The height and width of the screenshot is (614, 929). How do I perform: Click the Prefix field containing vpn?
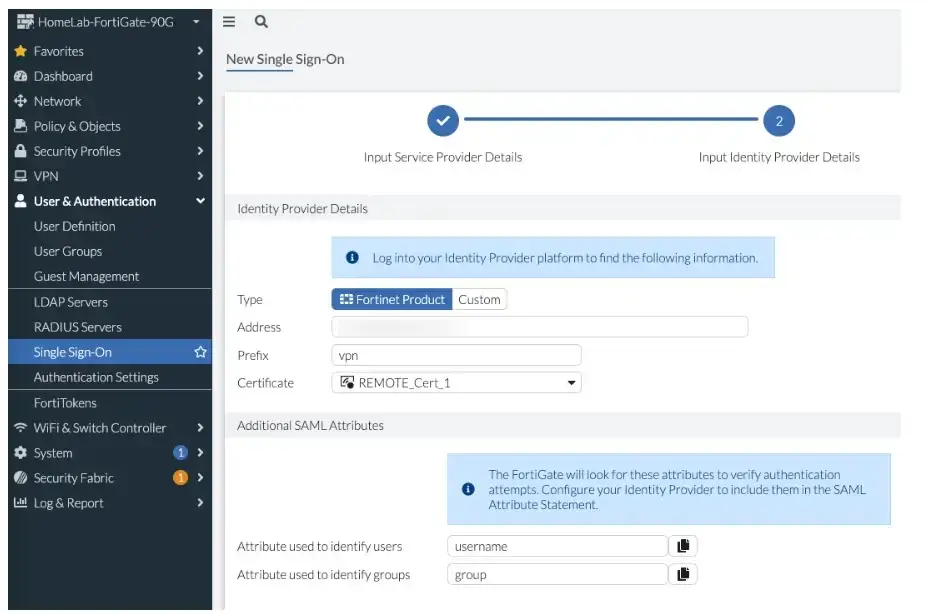point(456,355)
